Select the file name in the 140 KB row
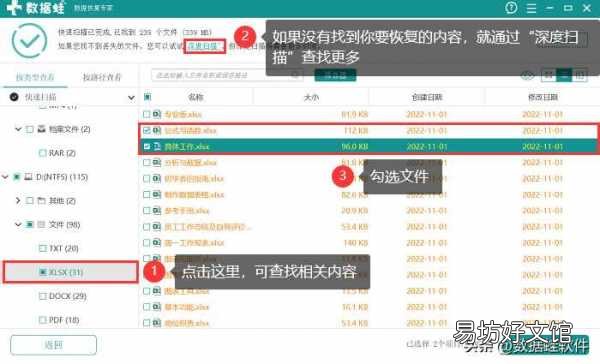This screenshot has height=364, width=600. [x=194, y=243]
